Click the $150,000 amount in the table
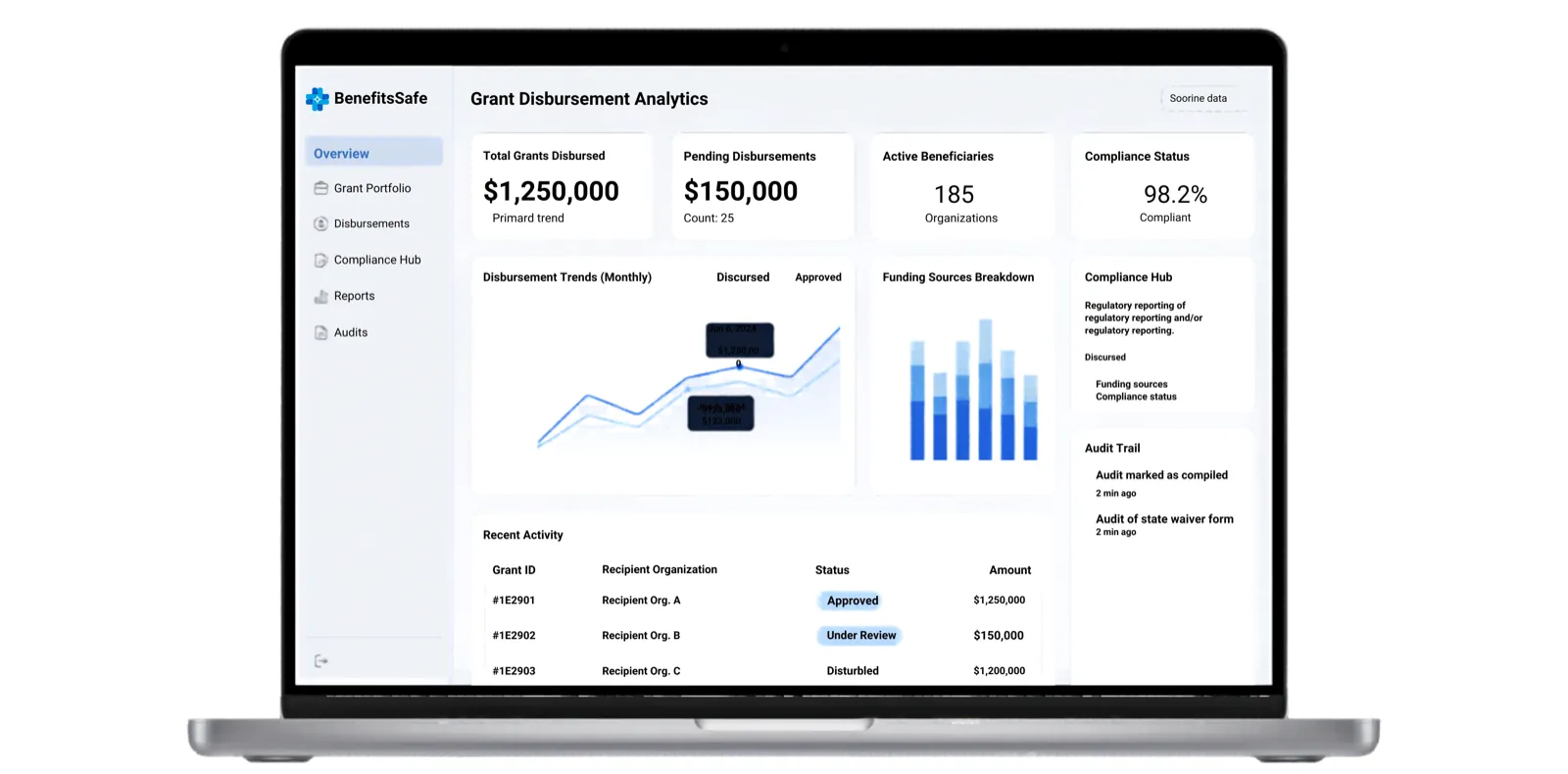The width and height of the screenshot is (1568, 774). 999,636
